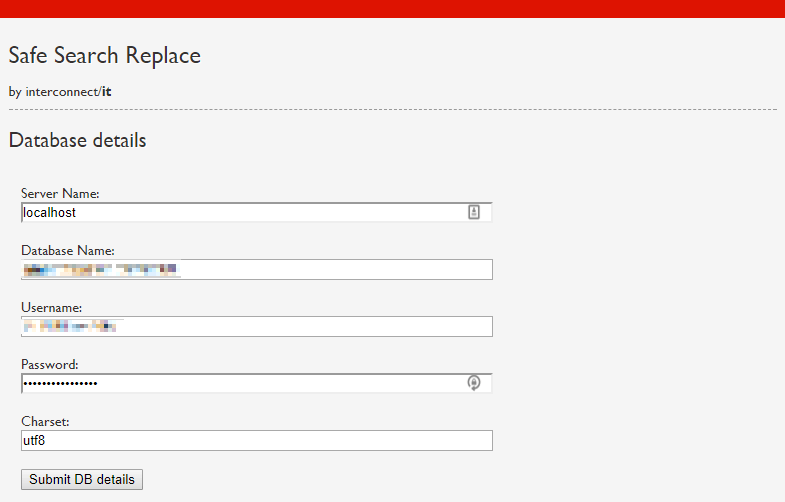Click the "localhost" text in Server Name
The width and height of the screenshot is (785, 502).
50,213
